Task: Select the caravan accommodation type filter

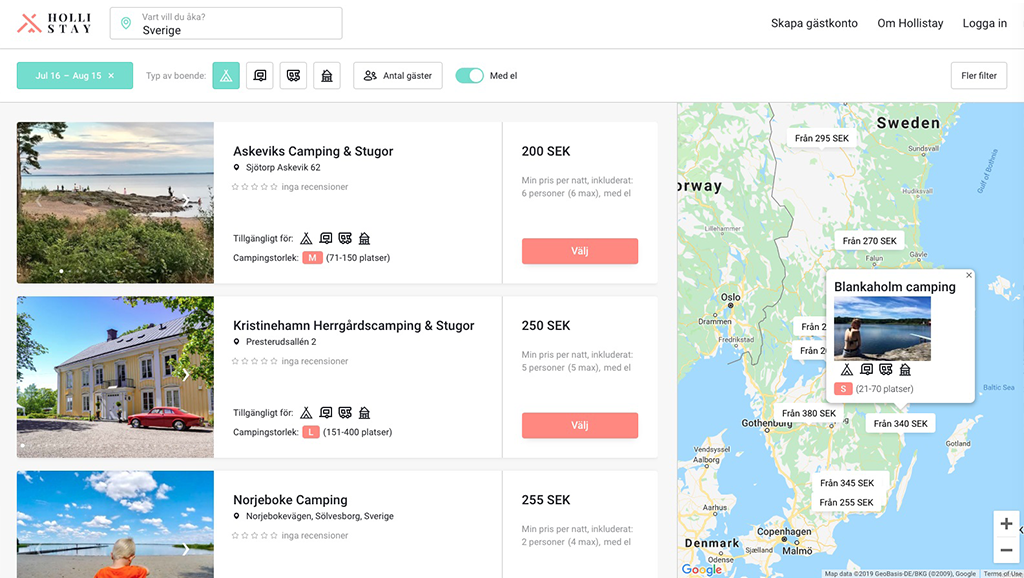Action: click(259, 76)
